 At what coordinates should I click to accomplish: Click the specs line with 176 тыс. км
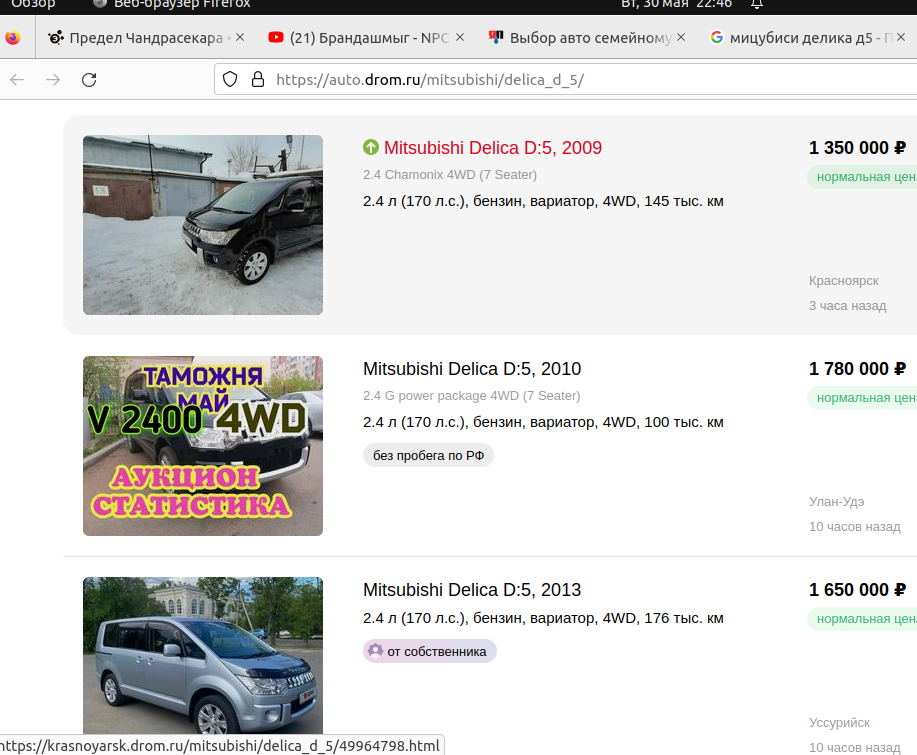pos(543,618)
